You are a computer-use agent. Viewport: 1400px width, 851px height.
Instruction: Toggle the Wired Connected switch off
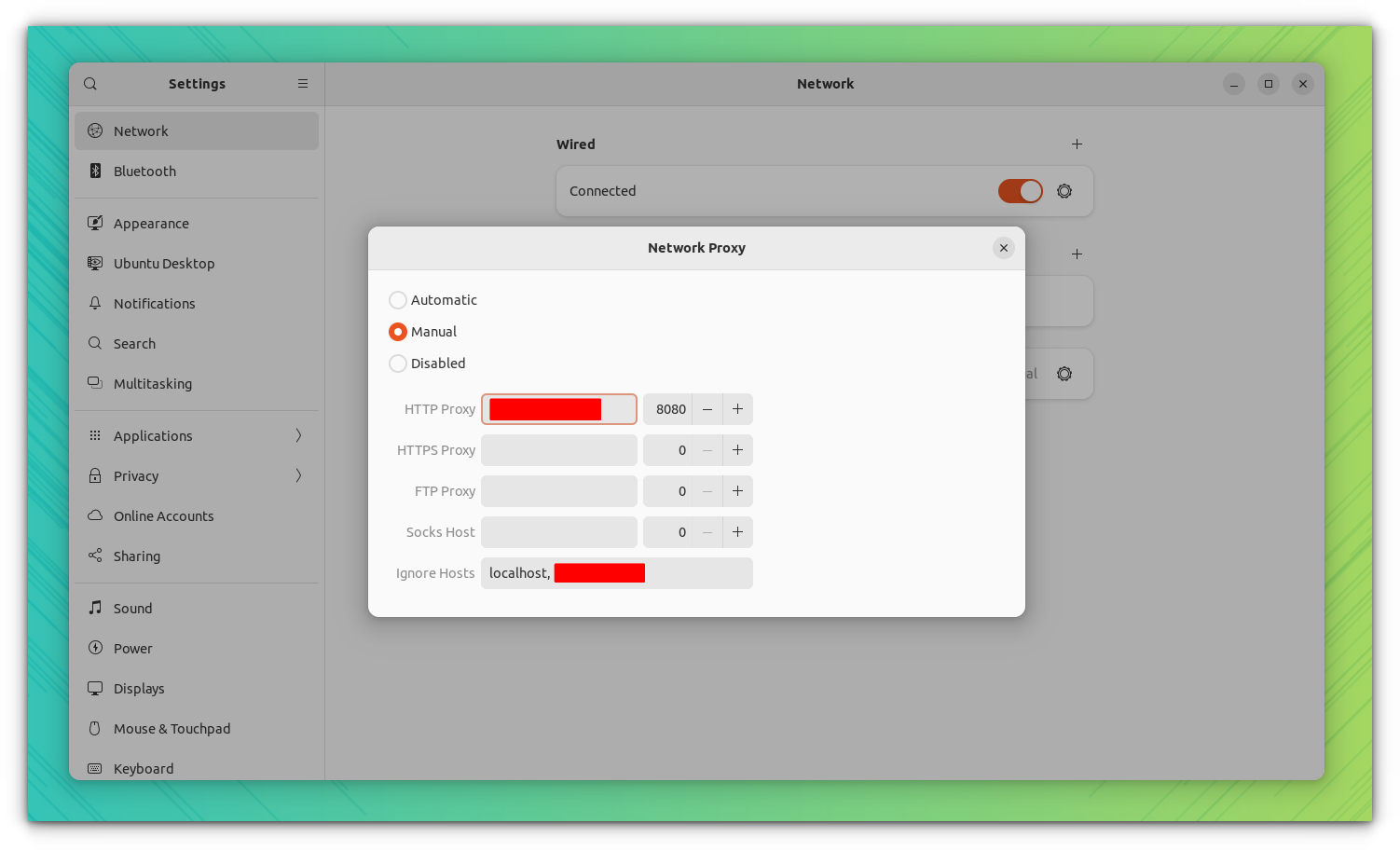pyautogui.click(x=1020, y=191)
